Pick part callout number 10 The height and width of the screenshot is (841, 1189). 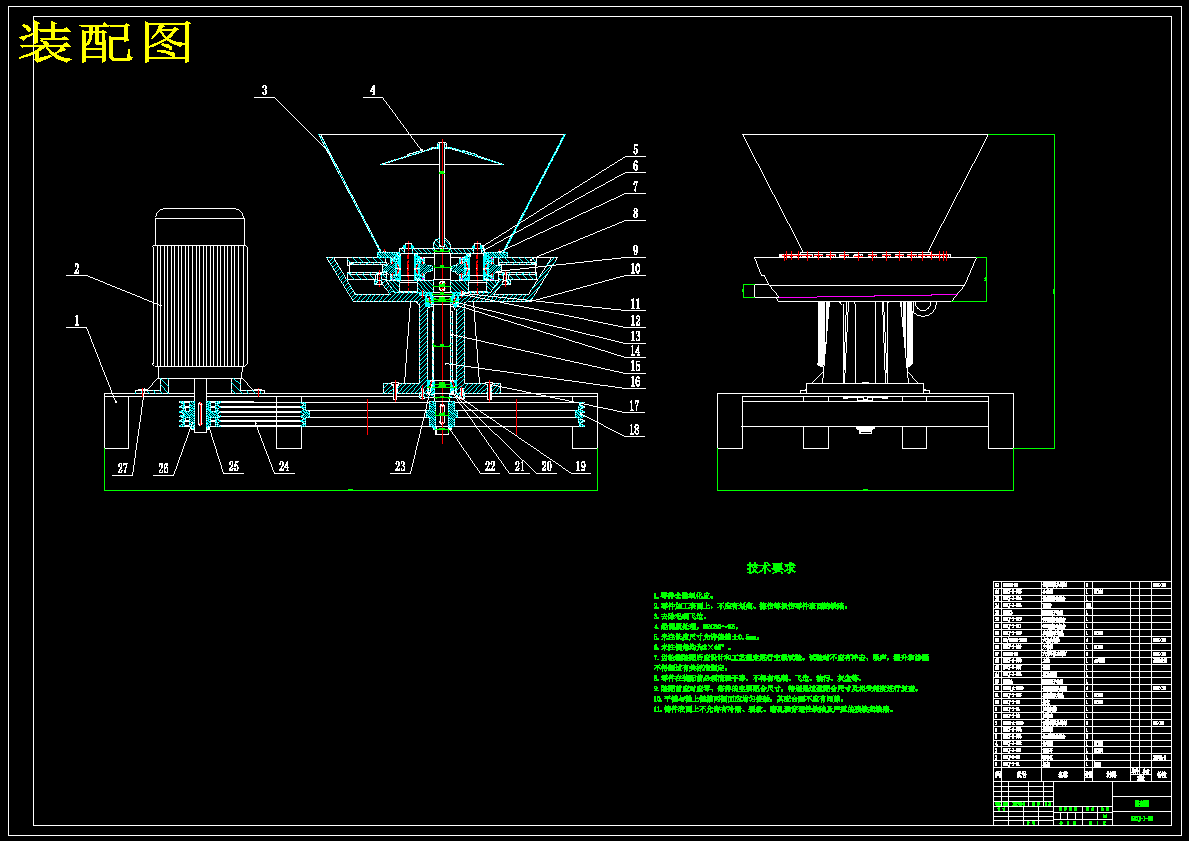(x=635, y=268)
